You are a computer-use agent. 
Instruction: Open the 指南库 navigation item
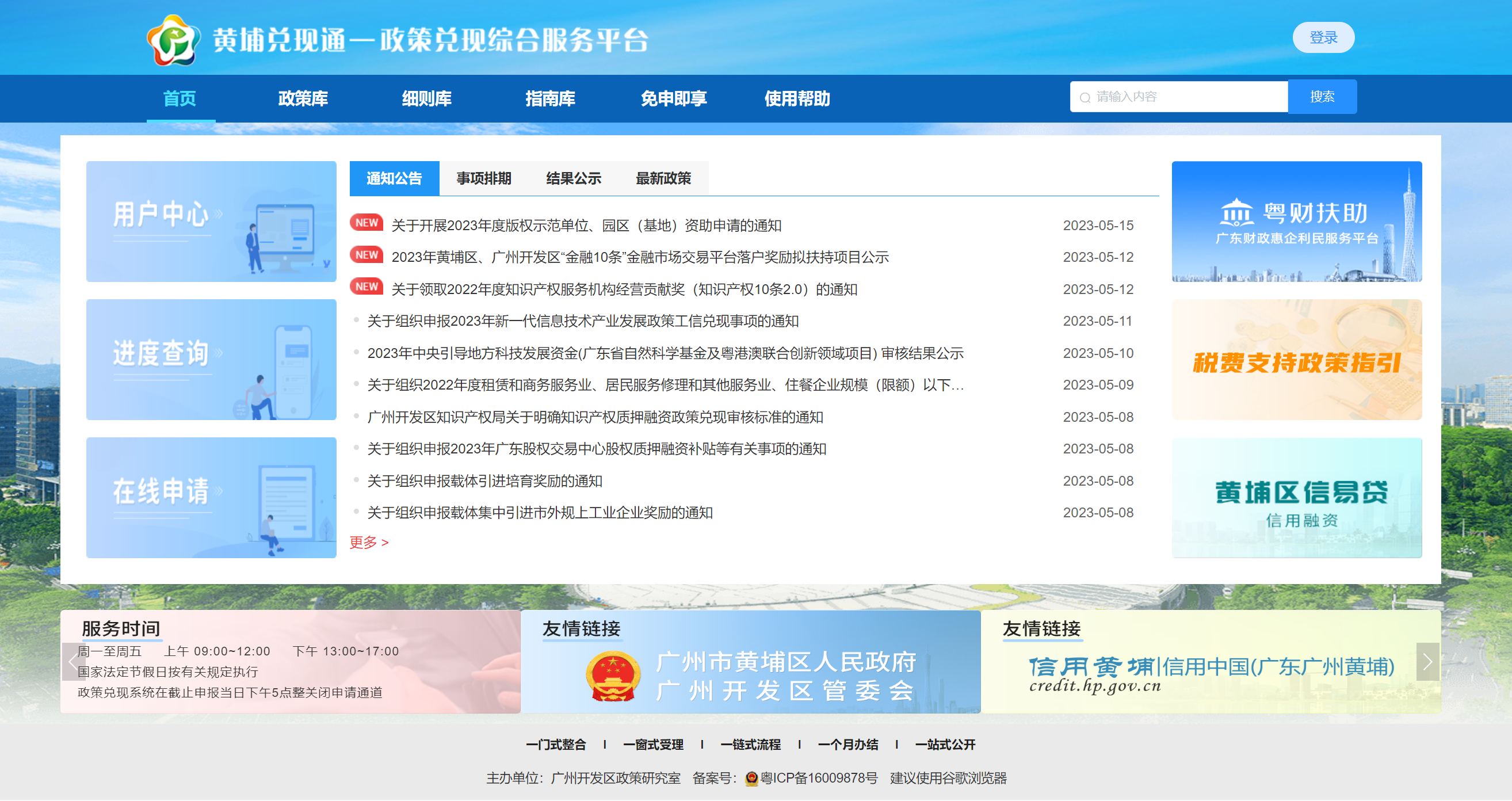point(550,98)
